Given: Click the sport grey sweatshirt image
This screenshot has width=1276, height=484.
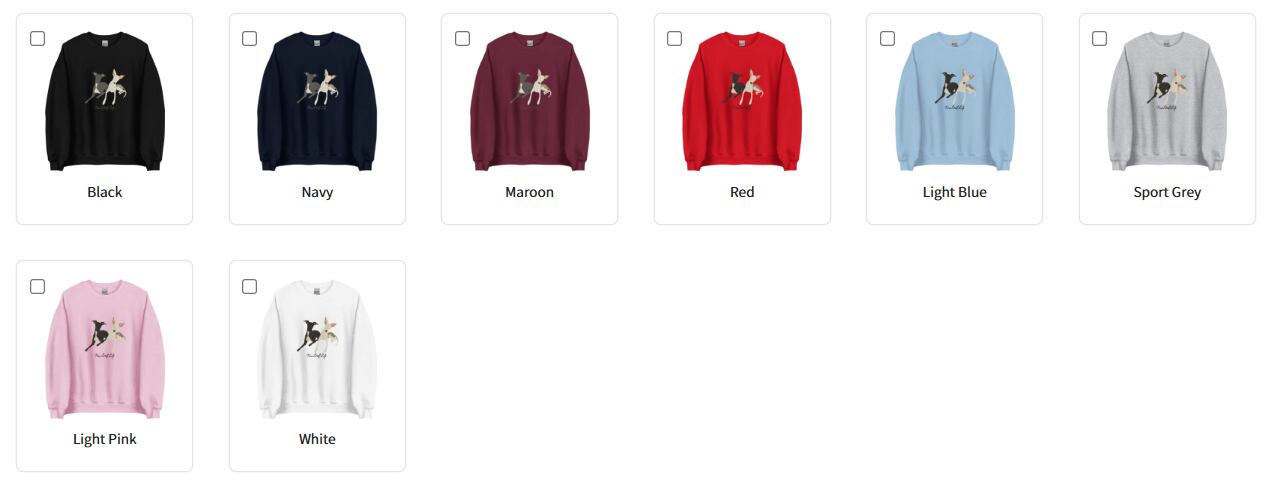Looking at the screenshot, I should click(1167, 101).
